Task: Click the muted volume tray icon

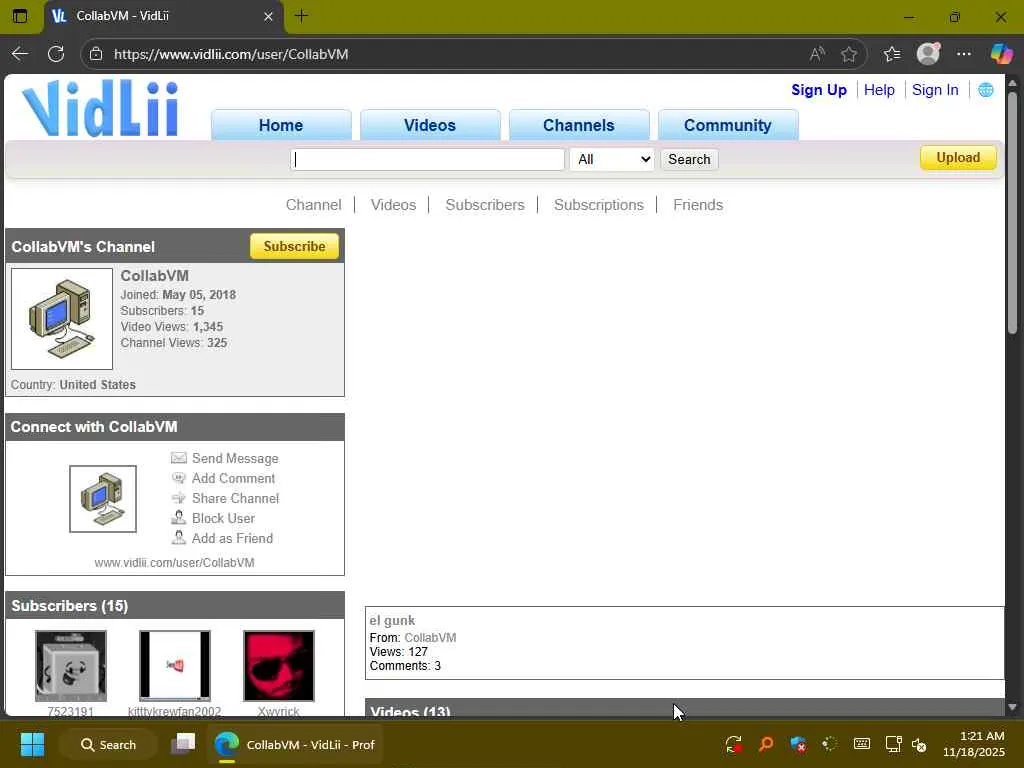Action: pos(920,744)
